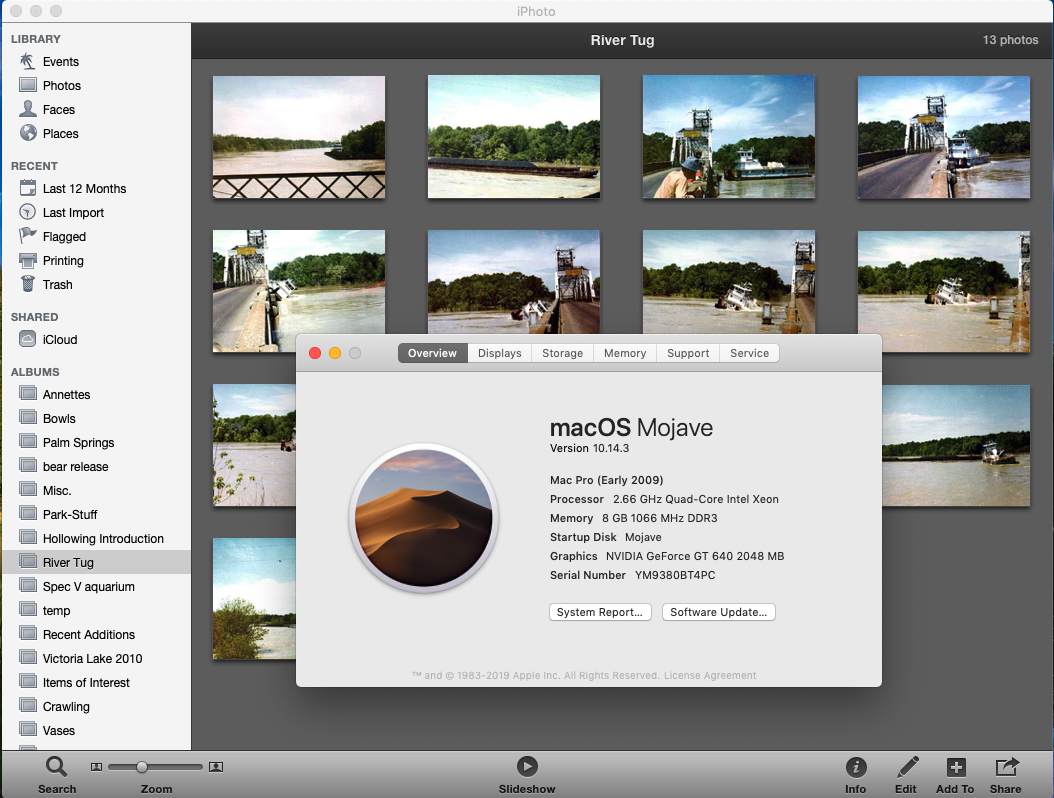Open the Recent Additions album

[x=89, y=635]
